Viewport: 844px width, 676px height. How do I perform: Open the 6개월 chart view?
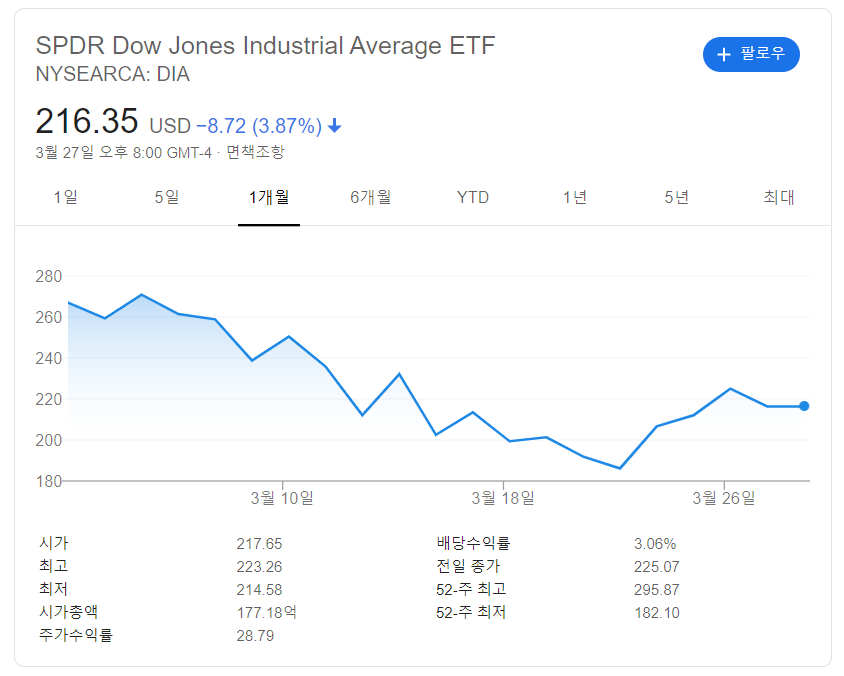pos(370,197)
